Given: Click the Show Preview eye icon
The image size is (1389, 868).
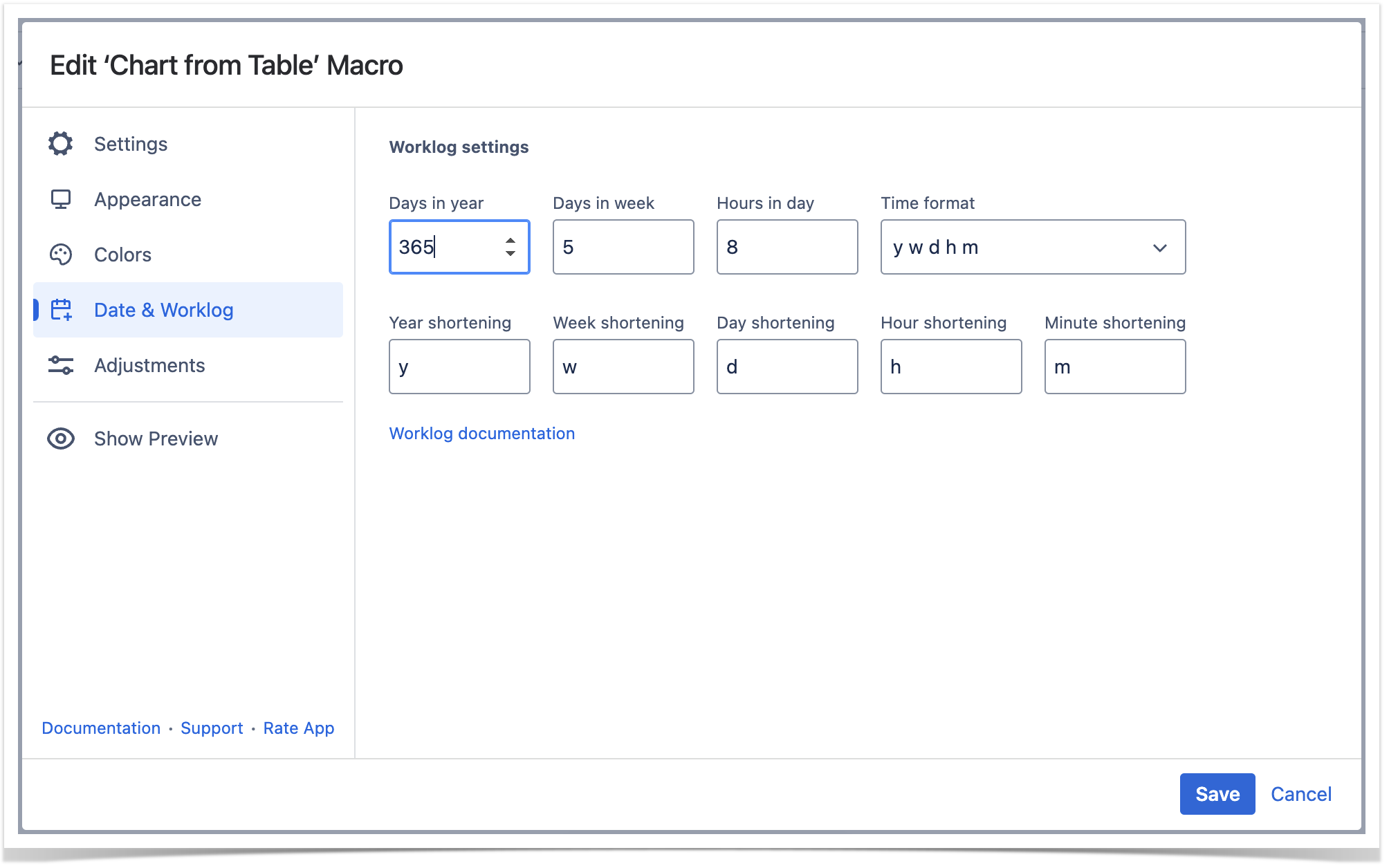Looking at the screenshot, I should tap(61, 438).
